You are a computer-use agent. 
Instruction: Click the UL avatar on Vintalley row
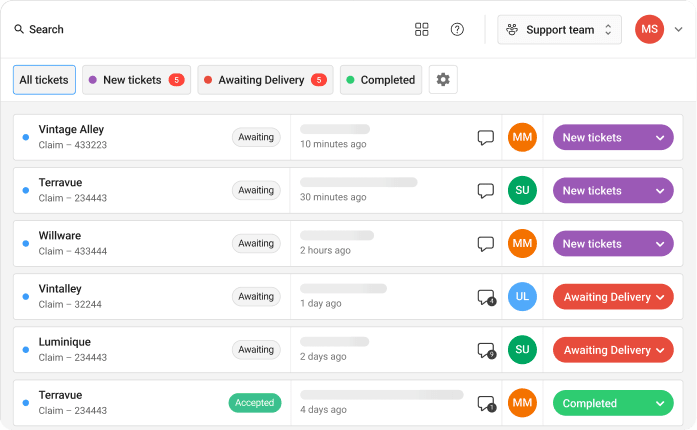pos(522,297)
